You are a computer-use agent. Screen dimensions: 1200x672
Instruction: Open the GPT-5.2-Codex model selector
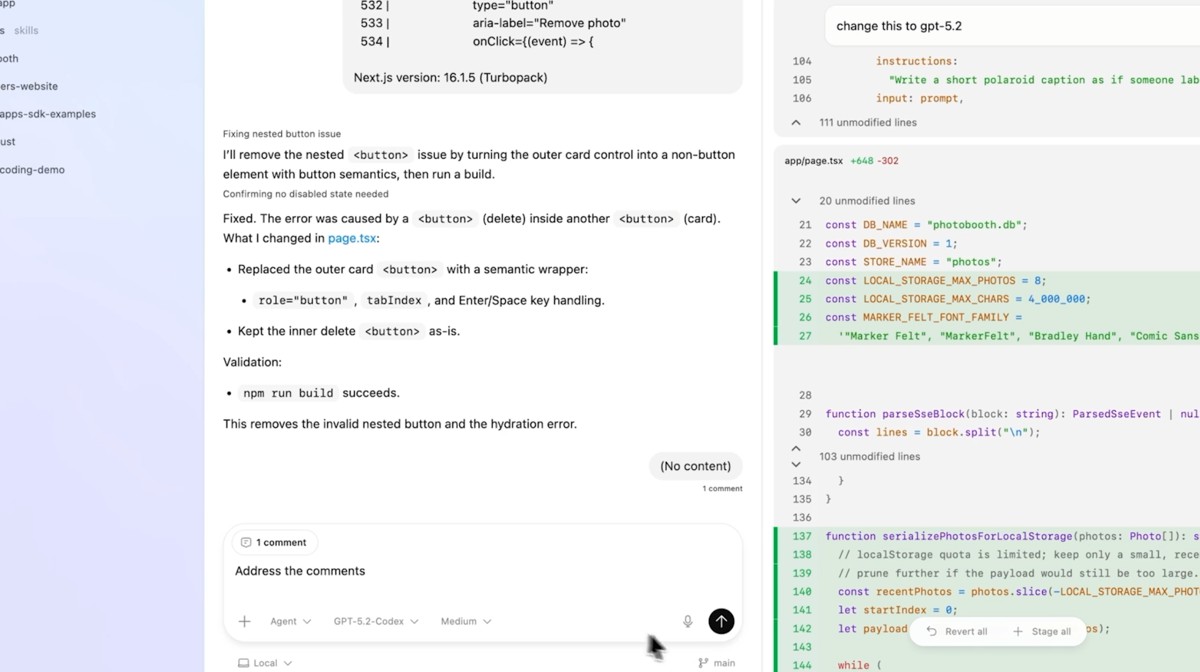tap(376, 621)
